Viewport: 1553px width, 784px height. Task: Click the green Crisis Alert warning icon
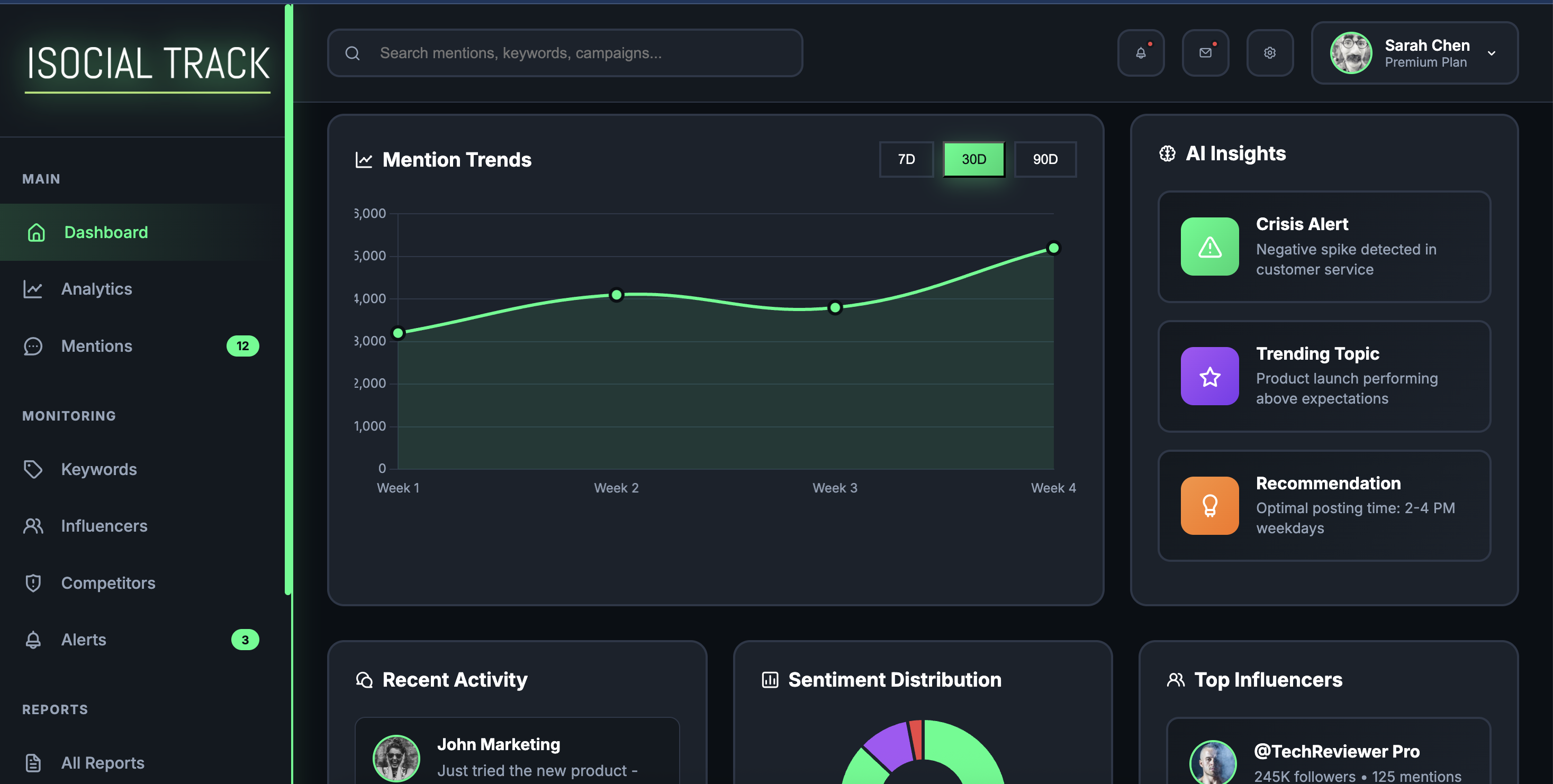pos(1209,247)
